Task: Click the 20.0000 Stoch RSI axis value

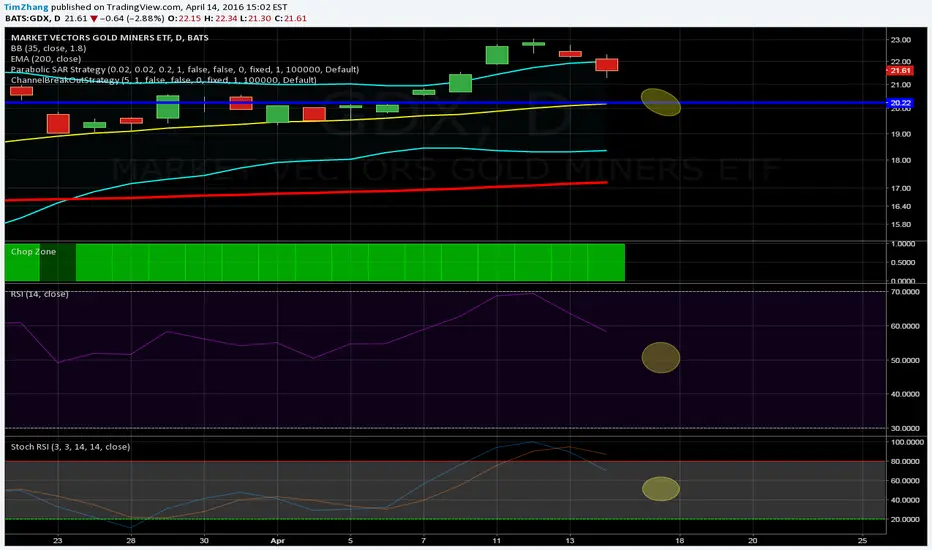Action: [x=905, y=519]
